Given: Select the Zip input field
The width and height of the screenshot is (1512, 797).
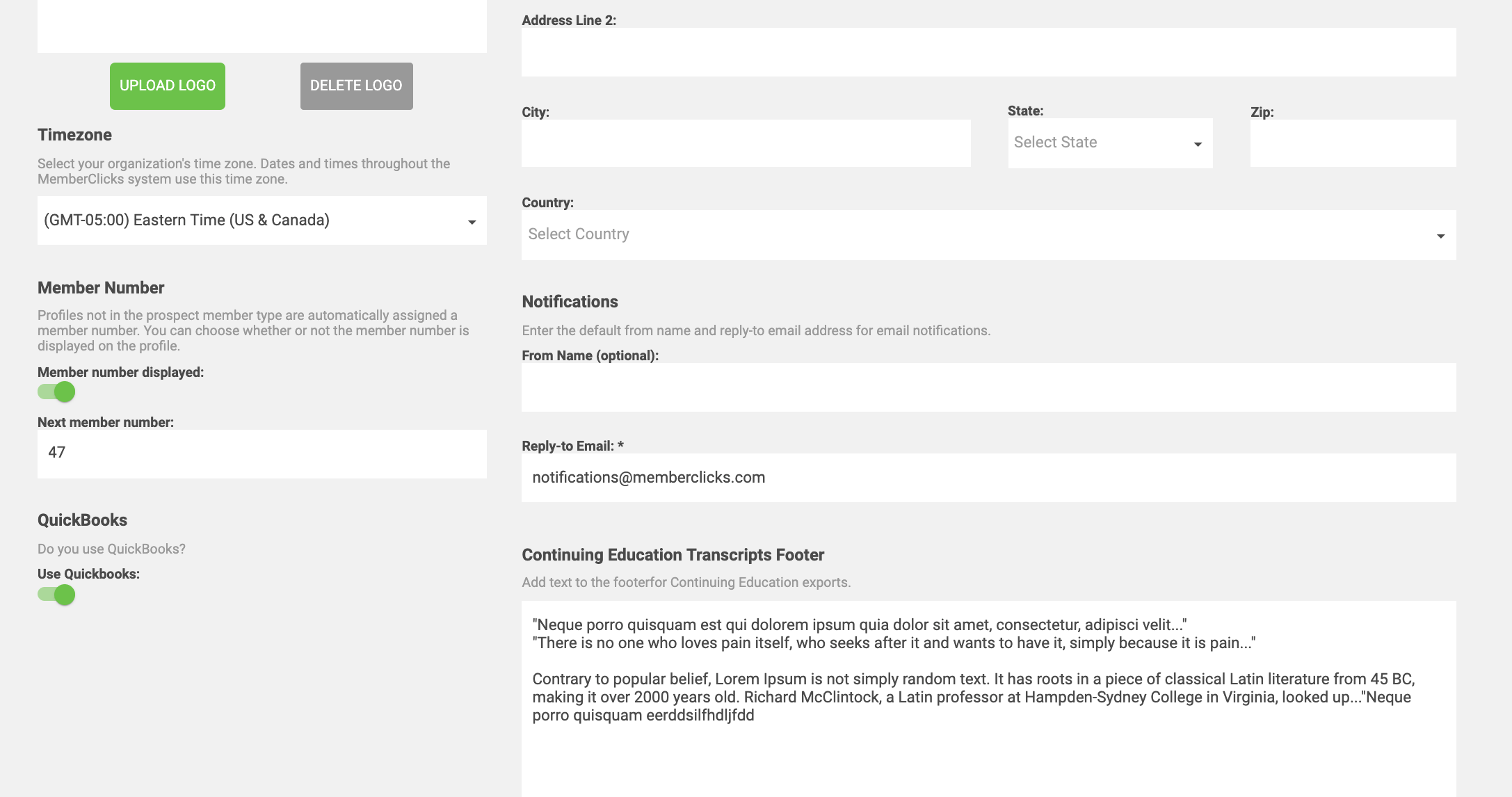Looking at the screenshot, I should coord(1353,143).
